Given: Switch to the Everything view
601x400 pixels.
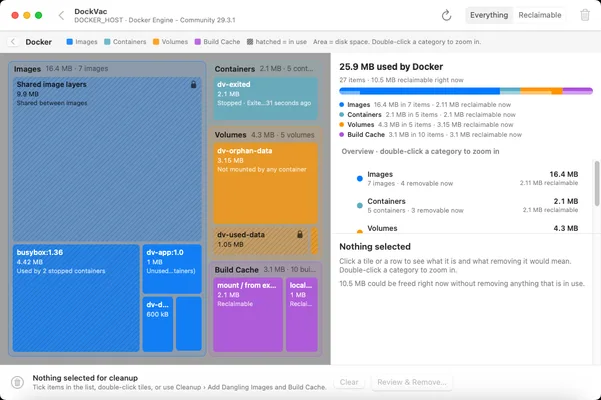Looking at the screenshot, I should (x=489, y=15).
